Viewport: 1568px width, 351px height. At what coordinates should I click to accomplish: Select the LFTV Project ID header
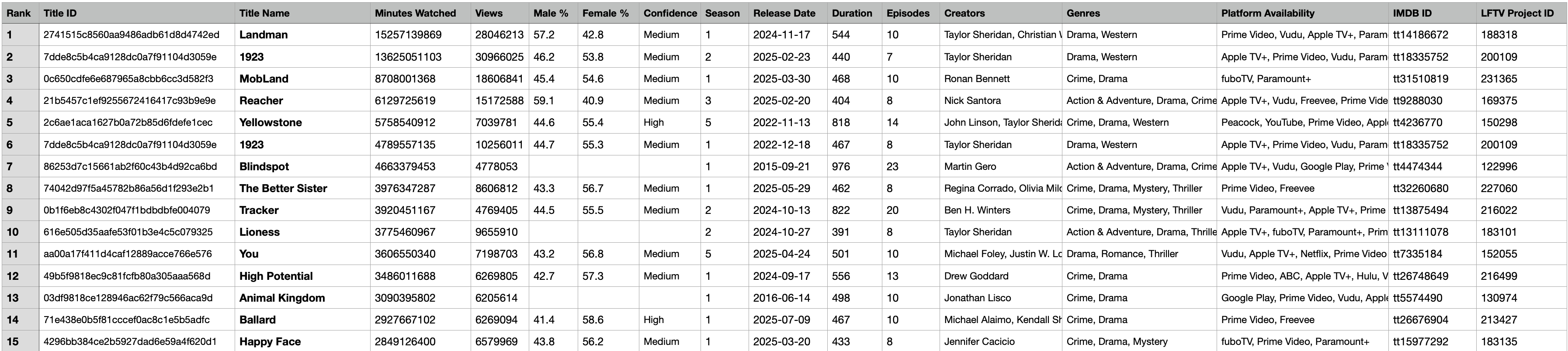click(x=1517, y=13)
